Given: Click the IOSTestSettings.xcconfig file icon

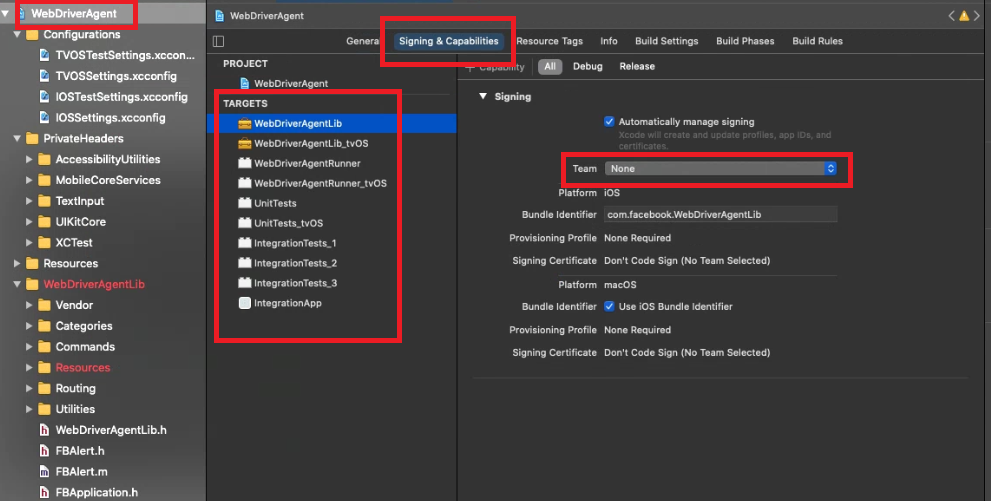Looking at the screenshot, I should click(x=44, y=97).
